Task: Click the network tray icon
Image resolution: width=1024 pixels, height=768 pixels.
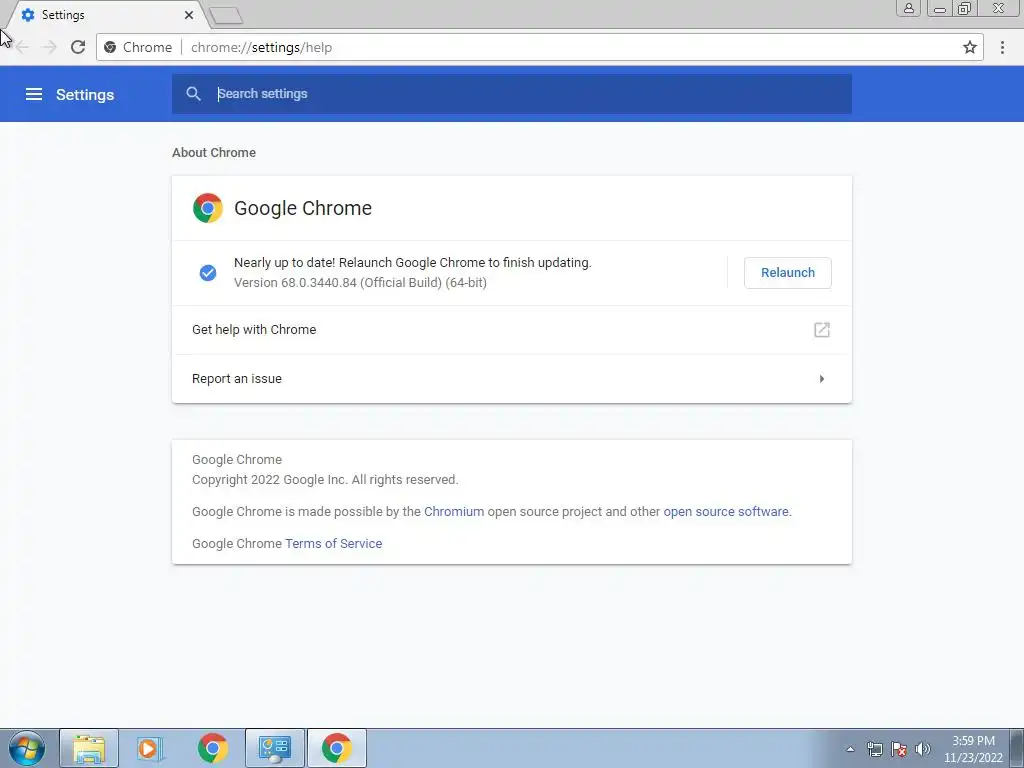Action: pyautogui.click(x=874, y=749)
